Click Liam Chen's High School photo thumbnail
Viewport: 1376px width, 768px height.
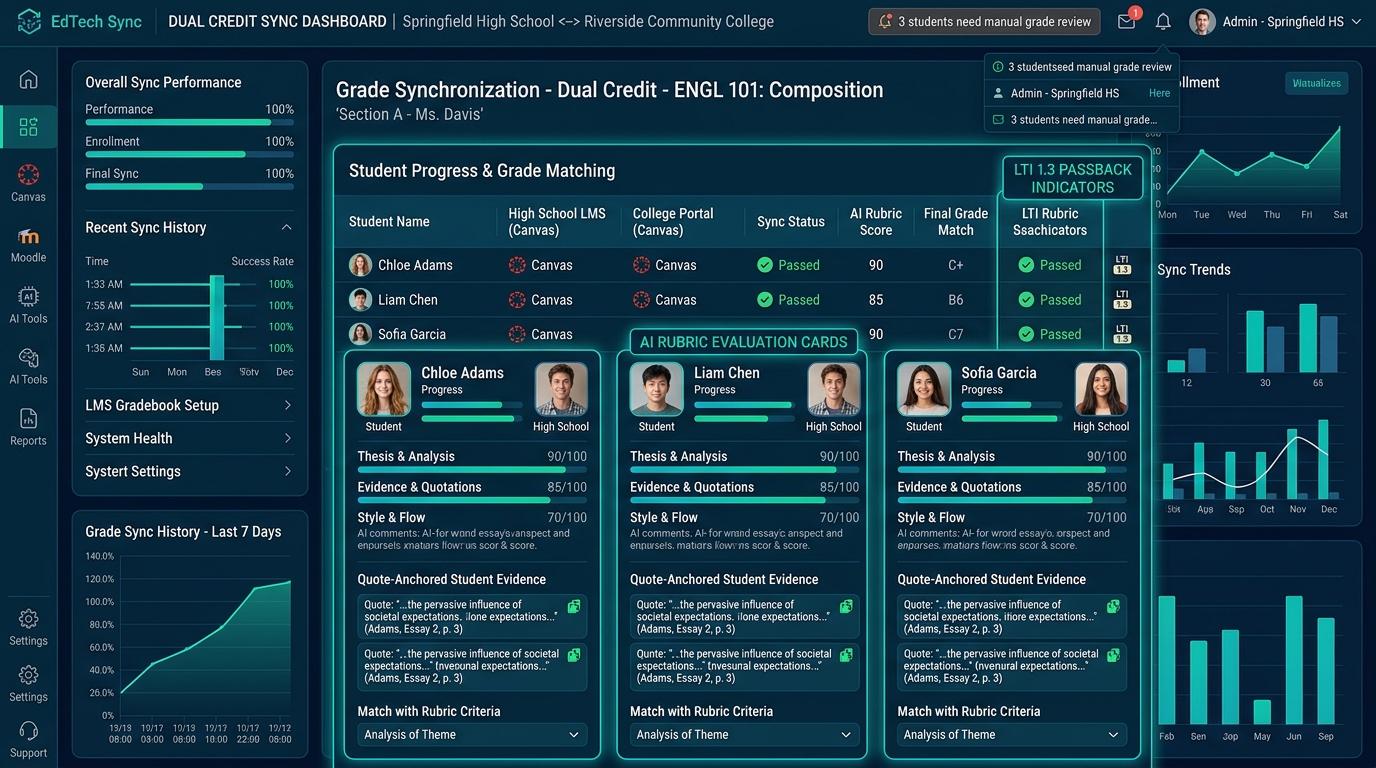click(x=833, y=389)
